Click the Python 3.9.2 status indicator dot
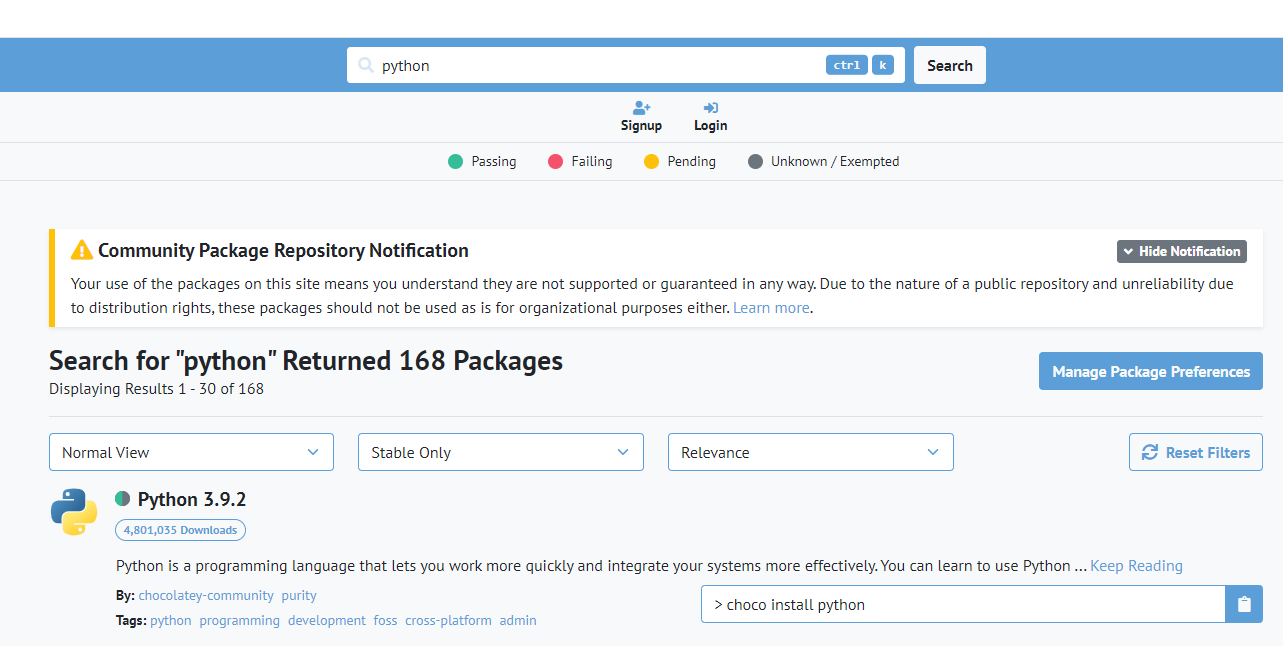 pyautogui.click(x=123, y=498)
